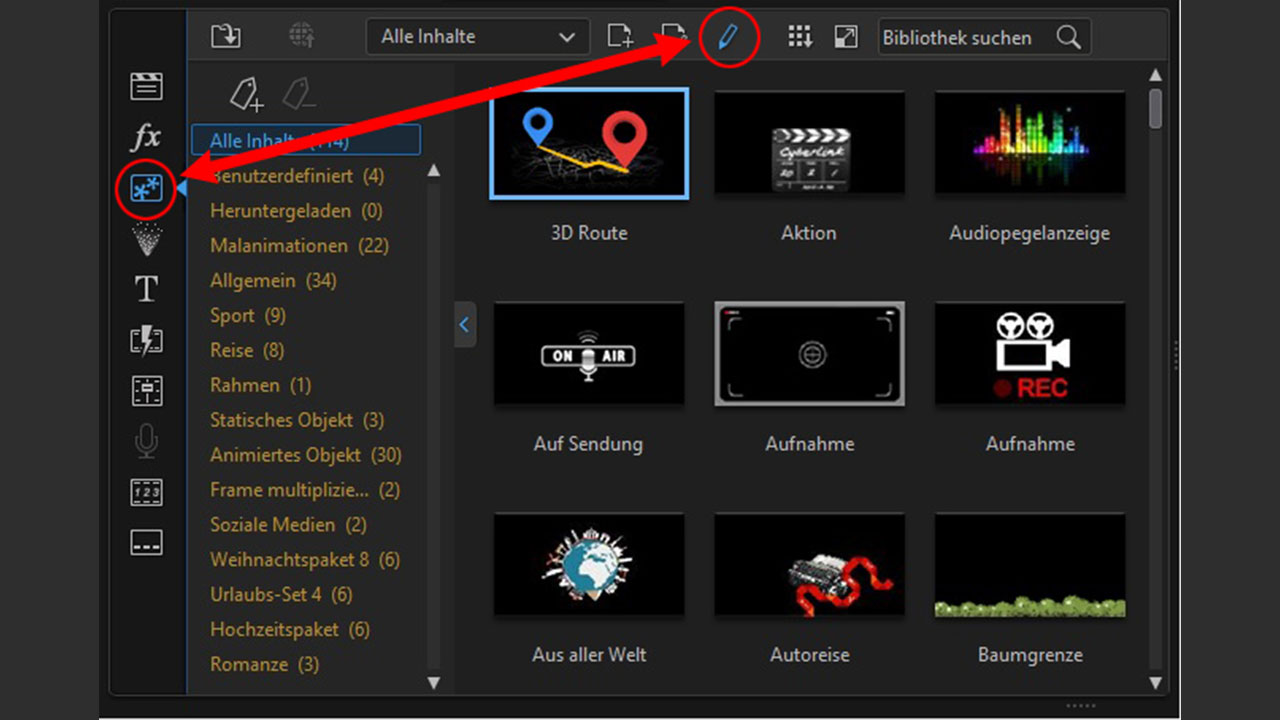1280x720 pixels.
Task: Open the fx Effects Room
Action: (x=146, y=137)
